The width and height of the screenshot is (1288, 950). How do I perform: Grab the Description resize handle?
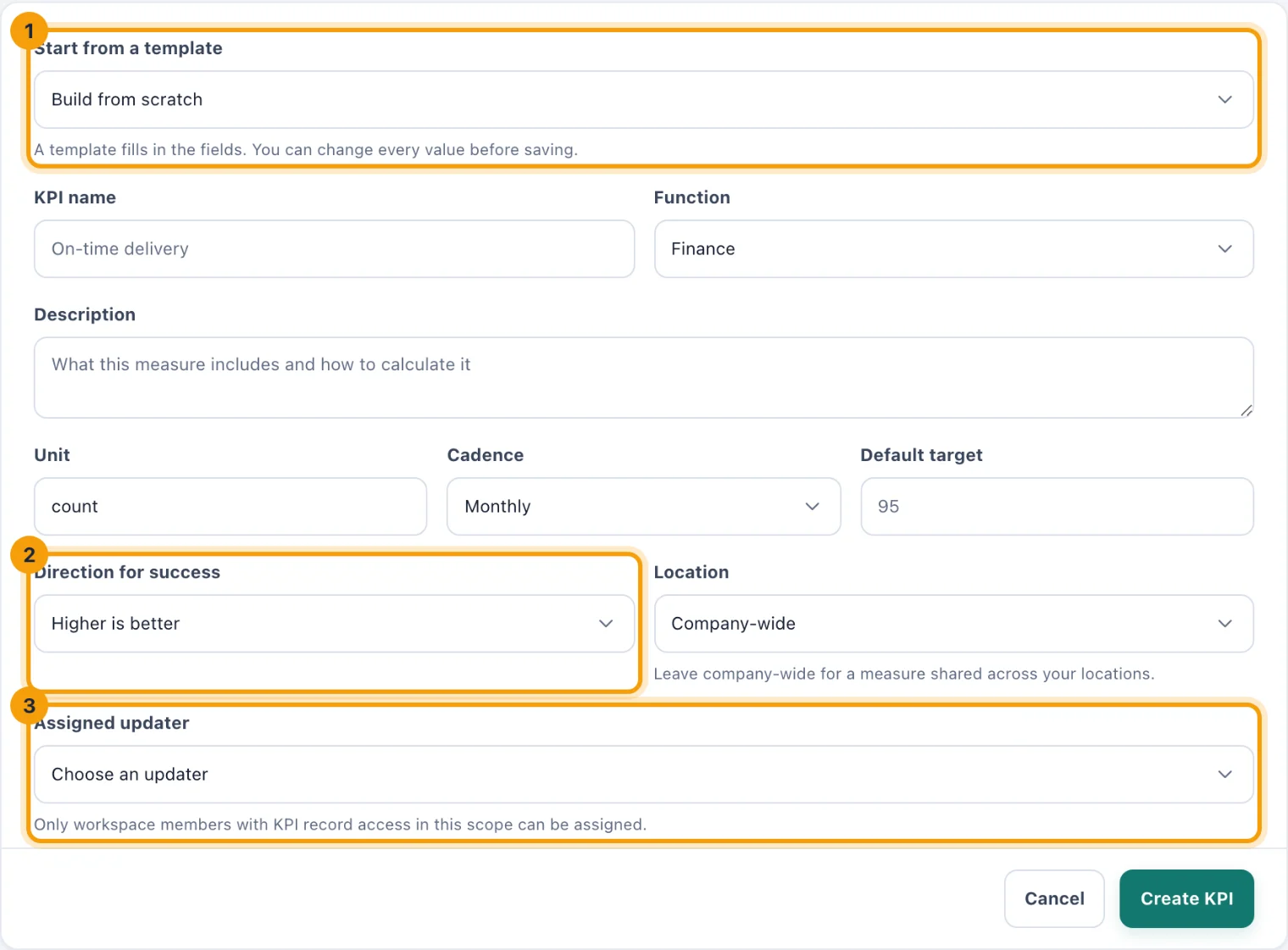tap(1246, 410)
